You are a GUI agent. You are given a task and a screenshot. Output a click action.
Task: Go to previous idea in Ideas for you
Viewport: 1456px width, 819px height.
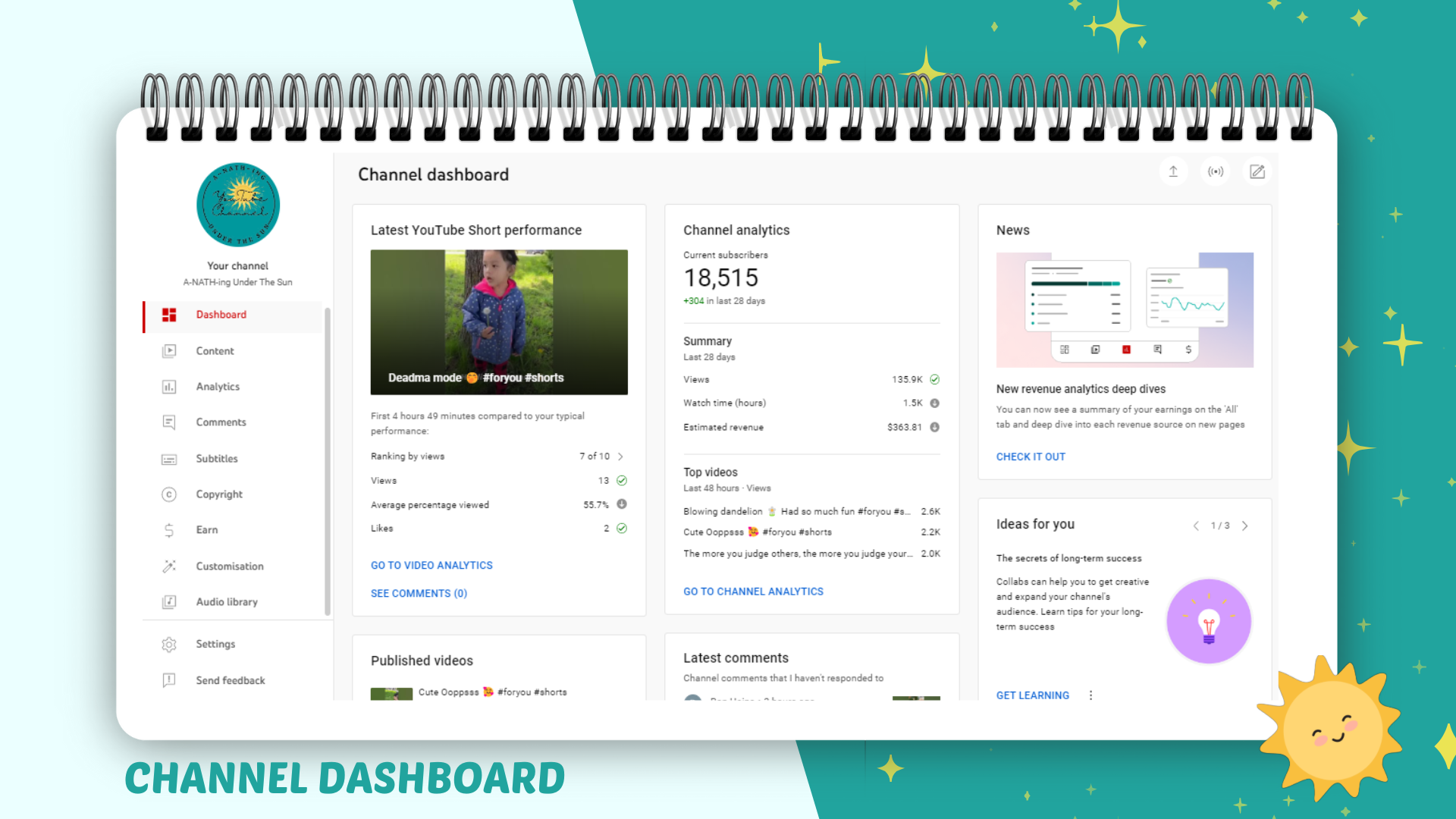click(x=1196, y=526)
